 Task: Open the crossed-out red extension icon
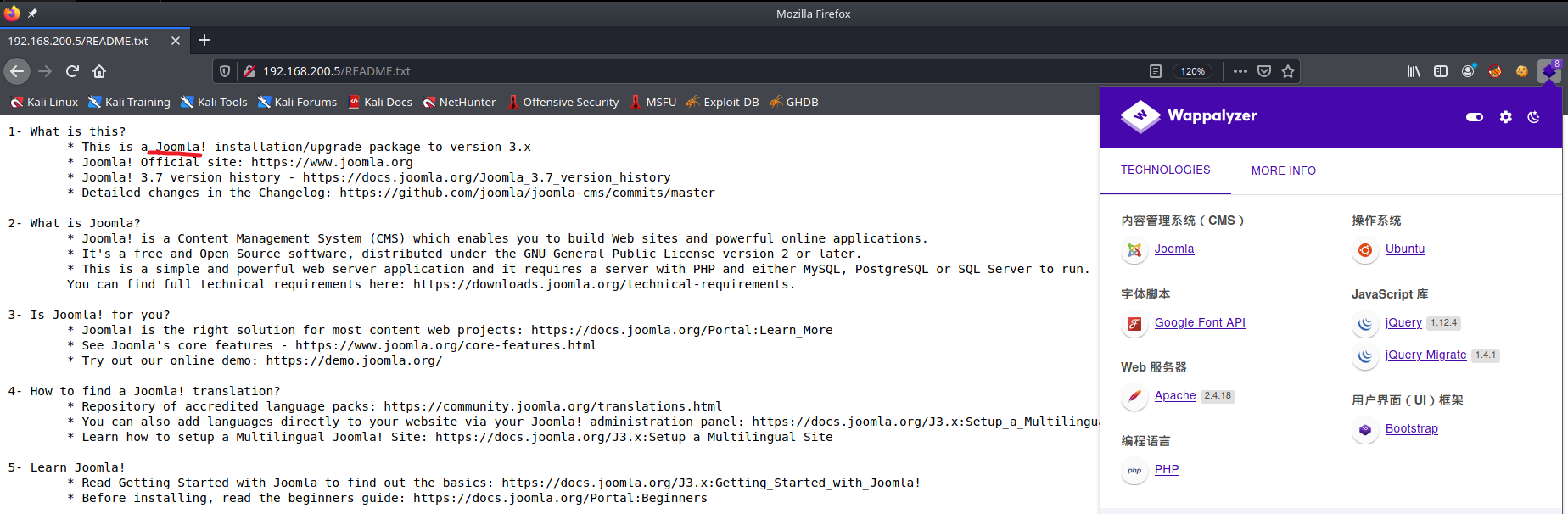(1495, 71)
